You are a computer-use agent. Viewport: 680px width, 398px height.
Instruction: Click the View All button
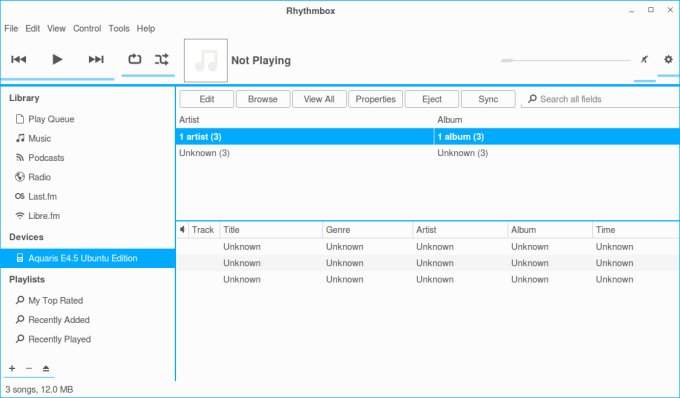[x=319, y=99]
